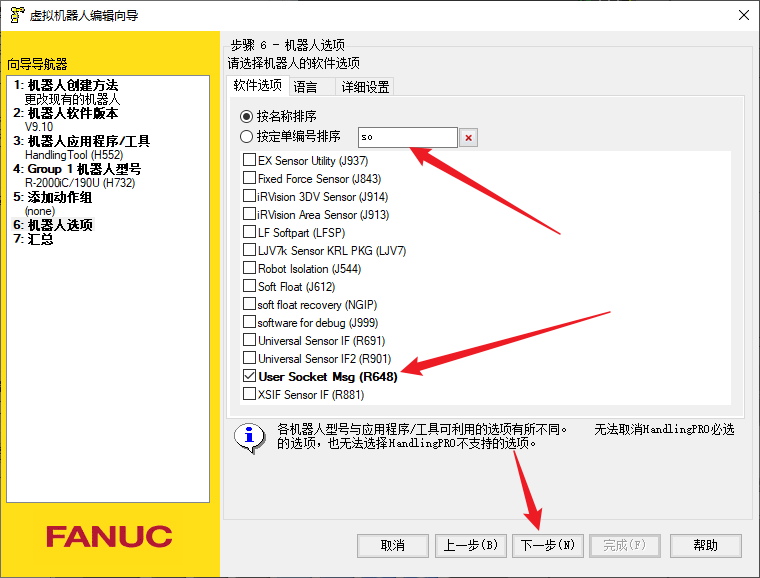Tick LF Softpart (LFSP) checkbox
This screenshot has width=760, height=578.
(250, 232)
